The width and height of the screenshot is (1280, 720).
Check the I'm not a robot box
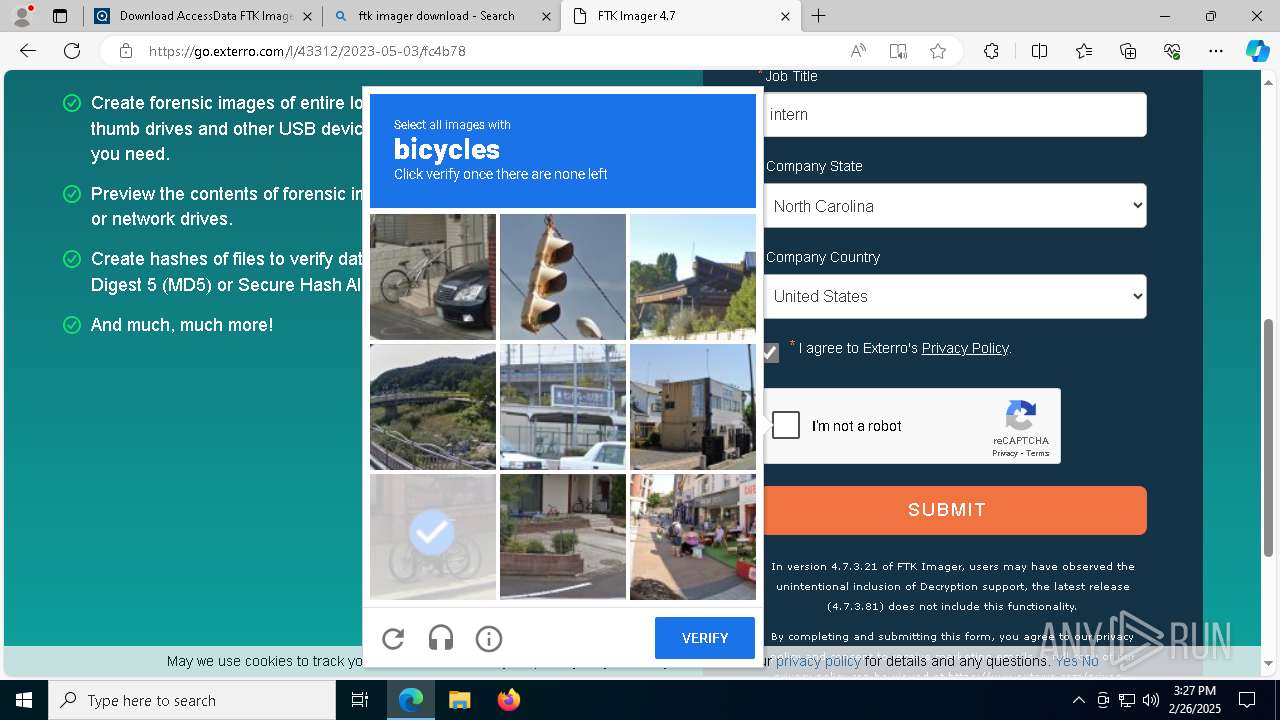(x=786, y=425)
